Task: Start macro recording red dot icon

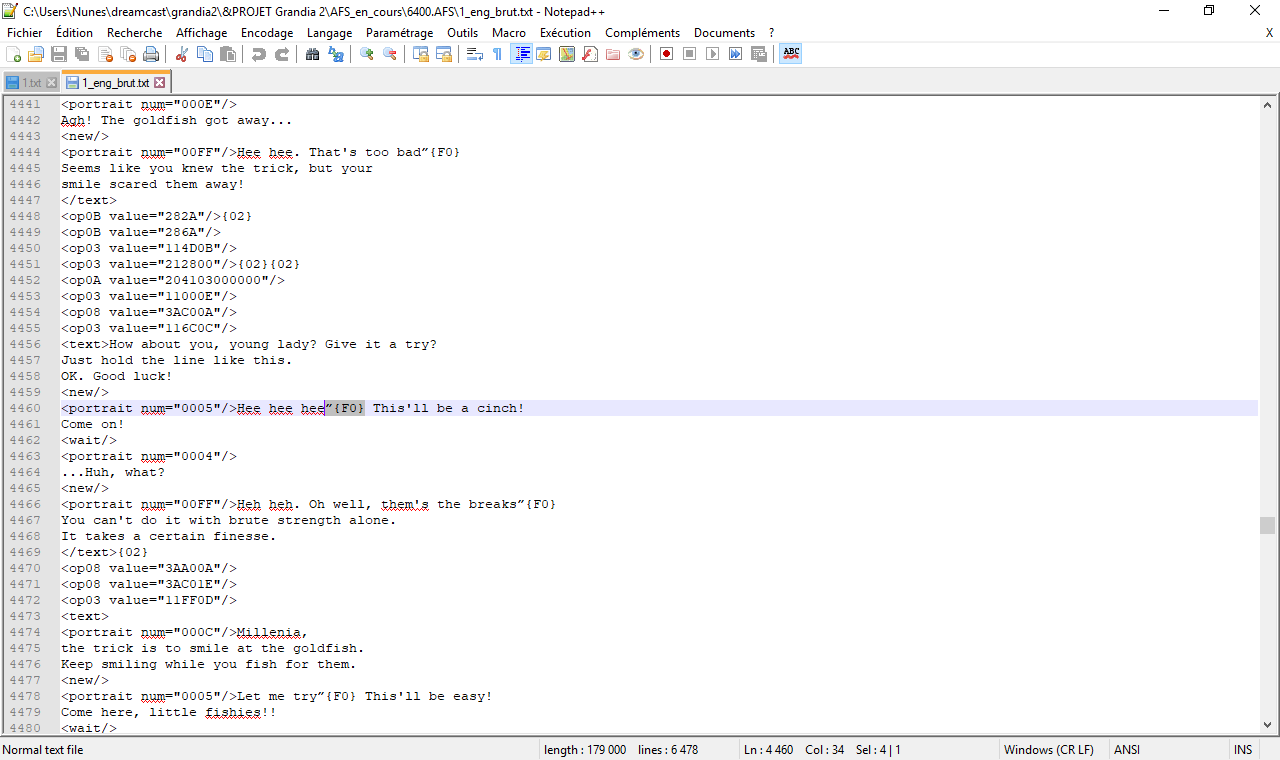Action: coord(667,54)
